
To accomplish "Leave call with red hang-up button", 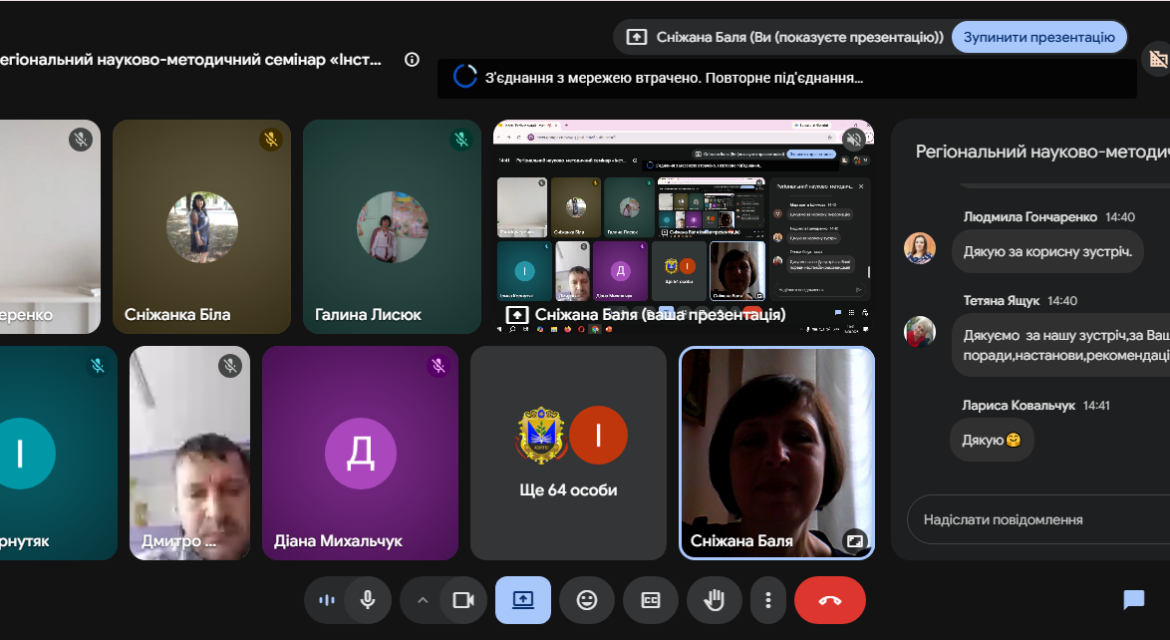I will [830, 600].
